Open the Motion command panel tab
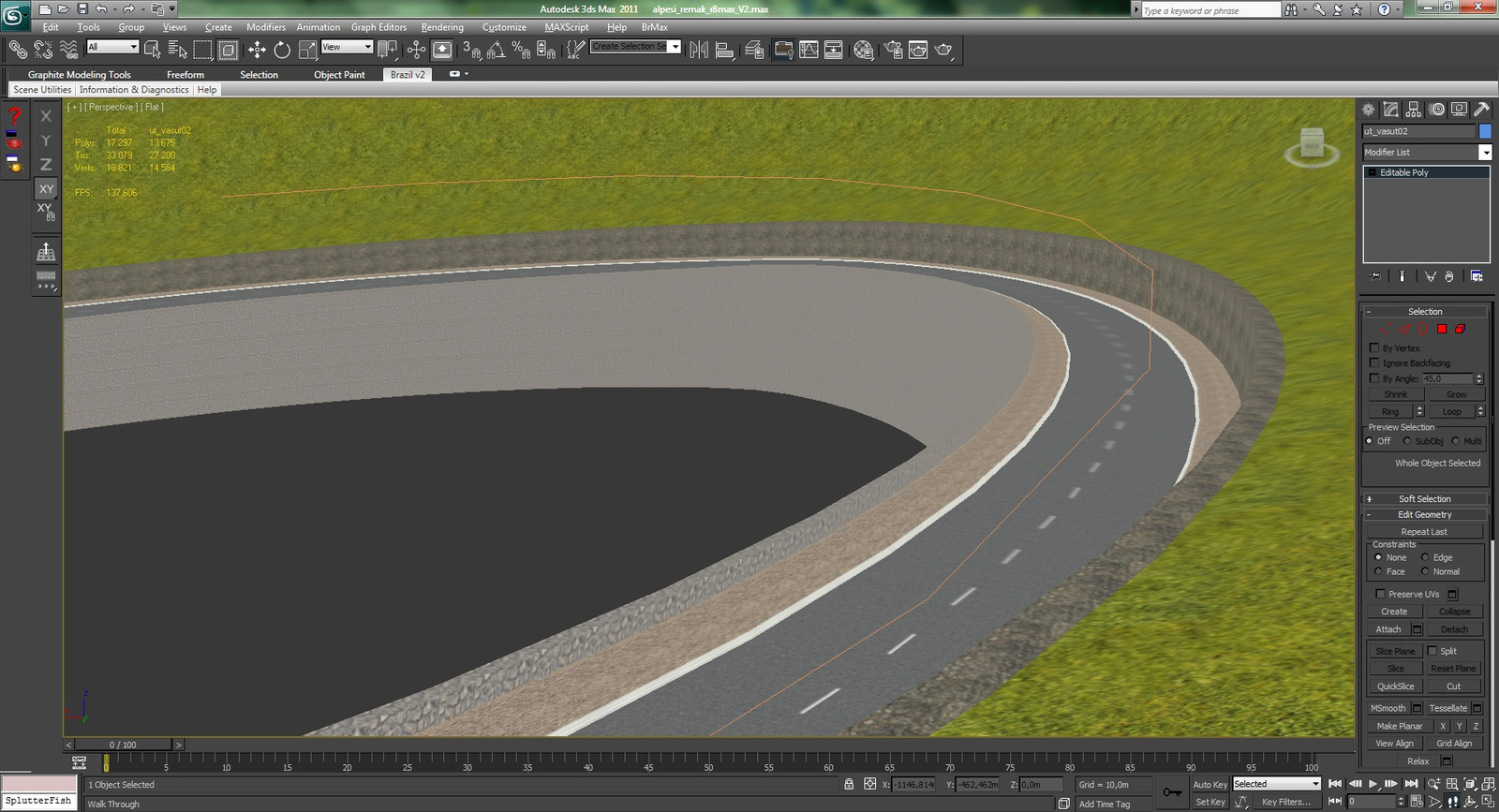Image resolution: width=1499 pixels, height=812 pixels. coord(1437,110)
